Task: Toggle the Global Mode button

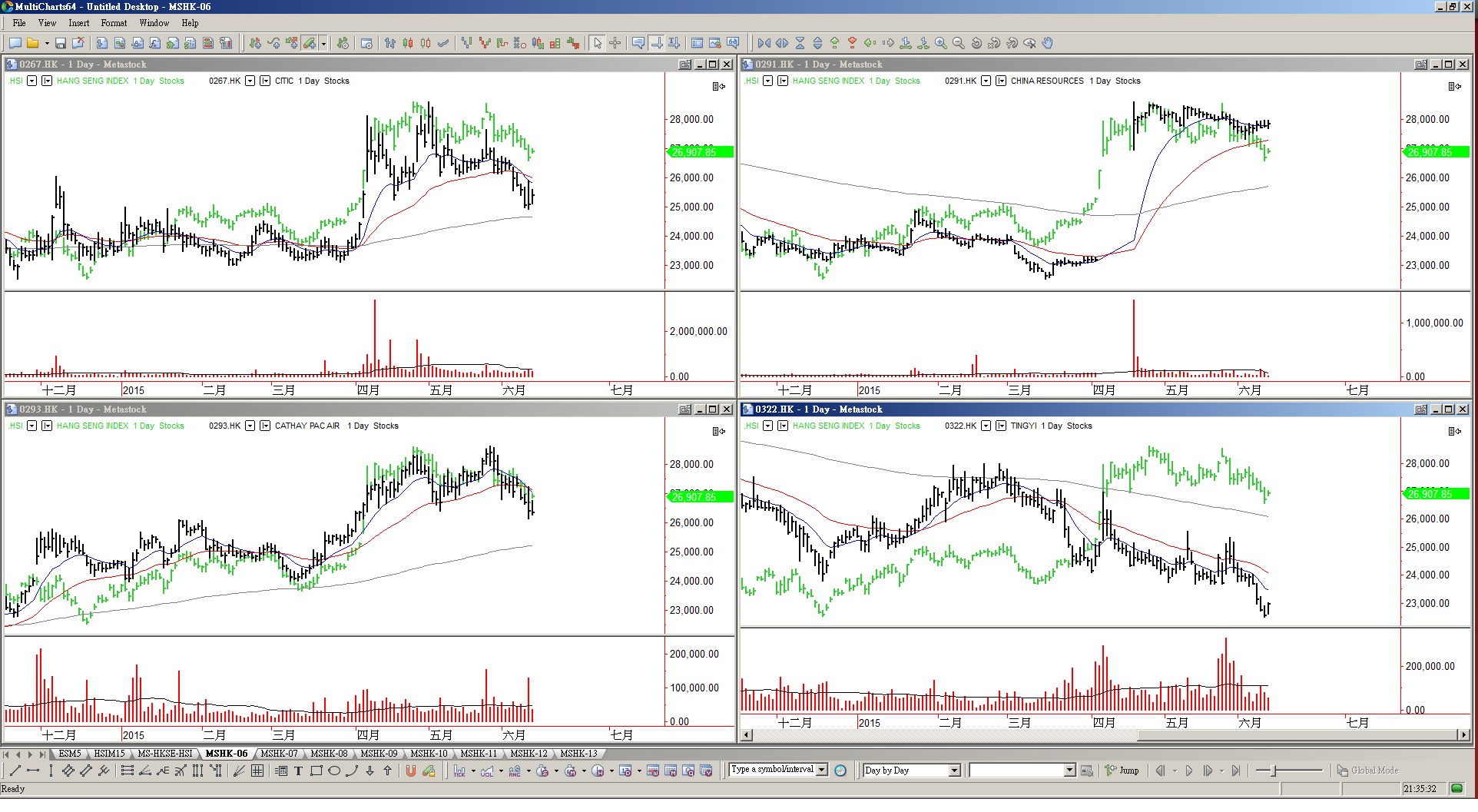Action: coord(1367,771)
